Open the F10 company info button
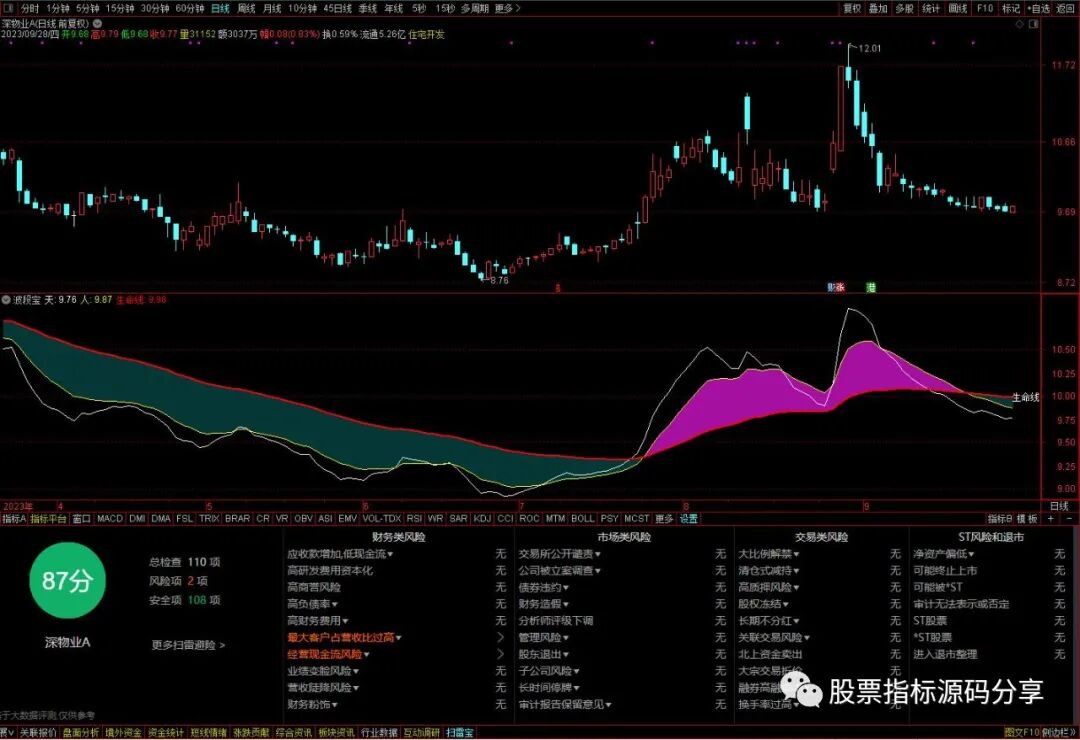The width and height of the screenshot is (1080, 740). click(985, 8)
